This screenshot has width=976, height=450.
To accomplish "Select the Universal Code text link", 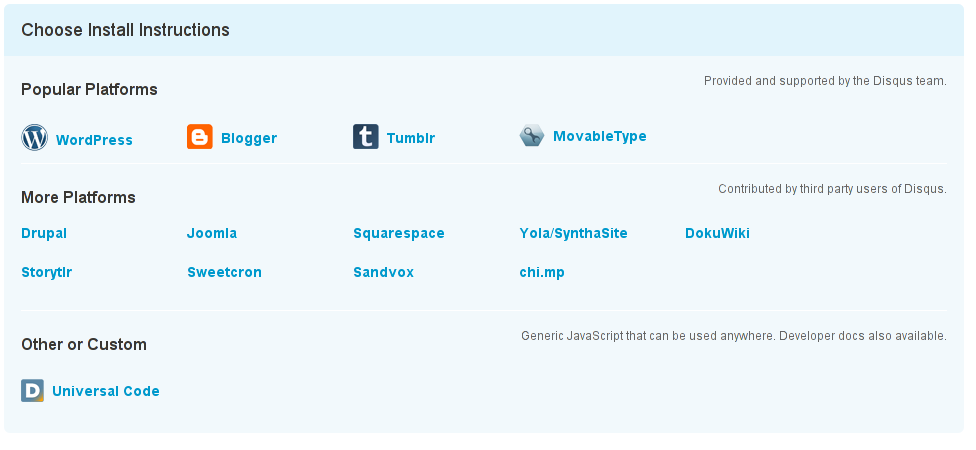I will pyautogui.click(x=106, y=391).
